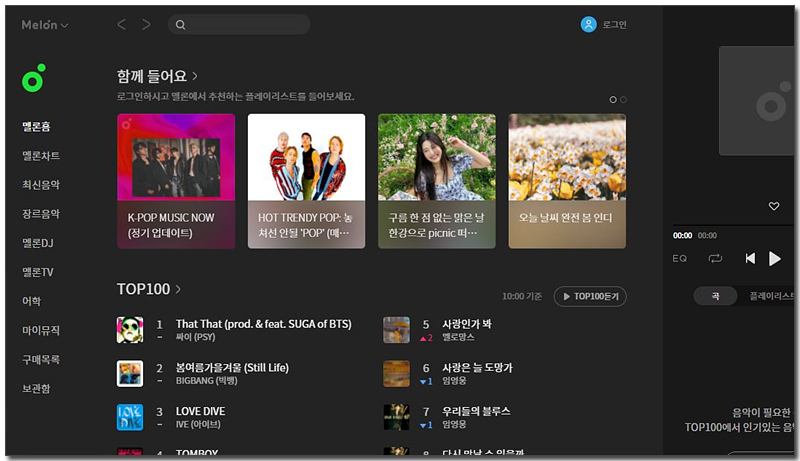Open the artist 싸이 (PSY)
800x461 pixels.
(x=195, y=337)
